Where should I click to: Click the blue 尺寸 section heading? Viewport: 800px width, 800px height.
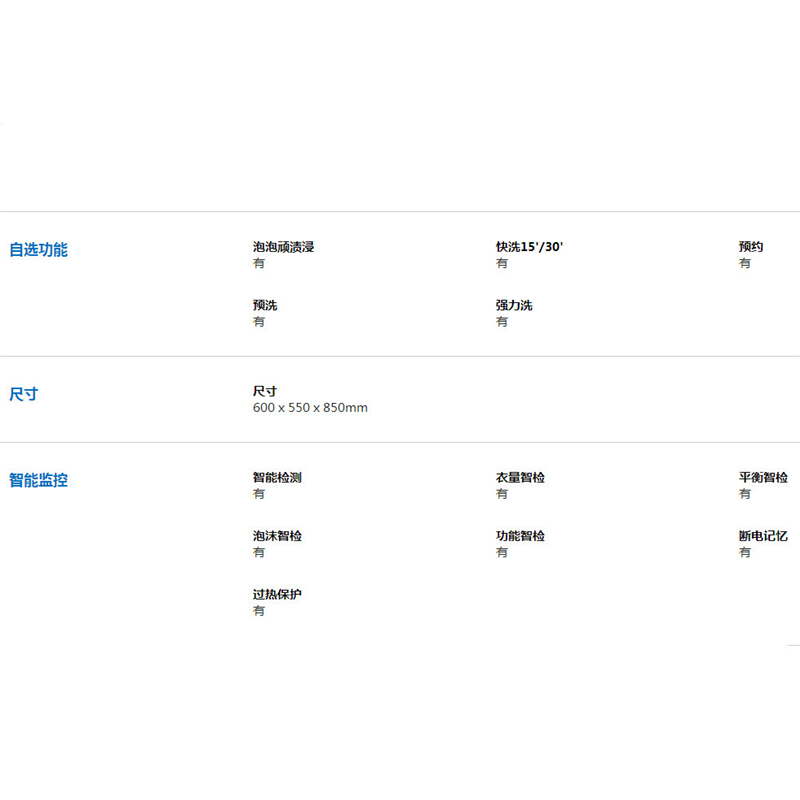point(23,394)
